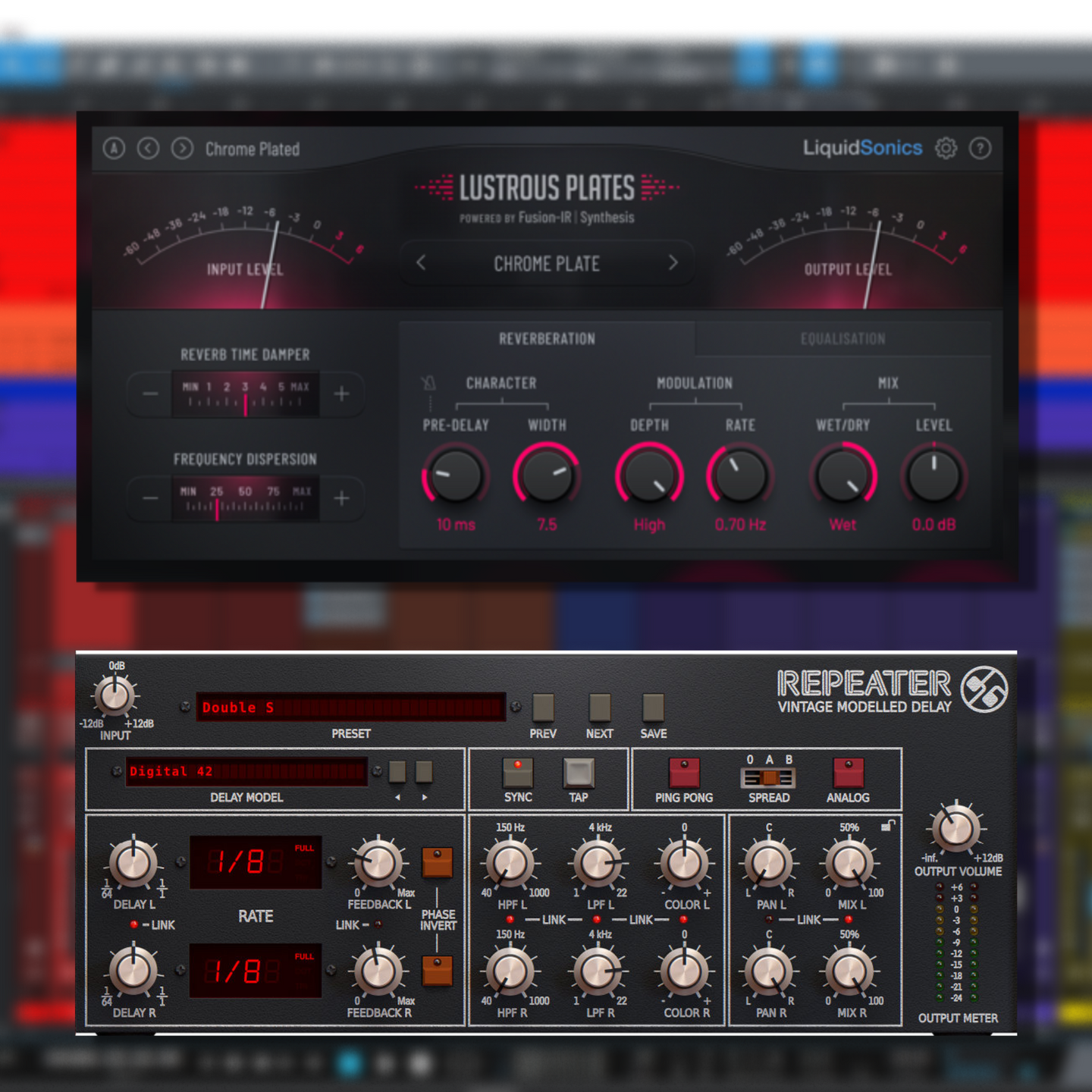Click the Repeater Input gain knob
1092x1092 pixels.
click(x=115, y=695)
